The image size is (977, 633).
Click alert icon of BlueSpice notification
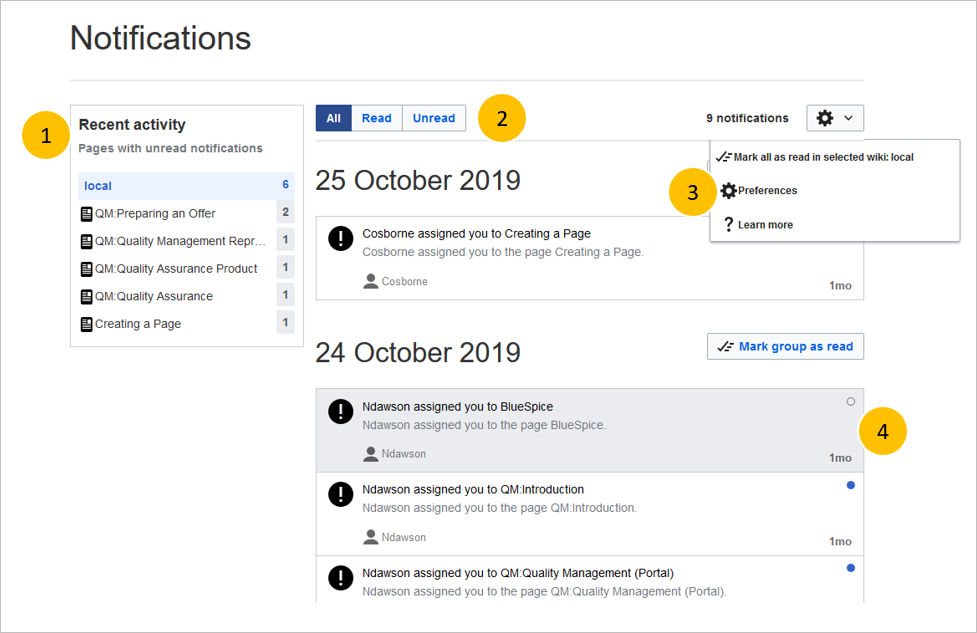click(341, 411)
